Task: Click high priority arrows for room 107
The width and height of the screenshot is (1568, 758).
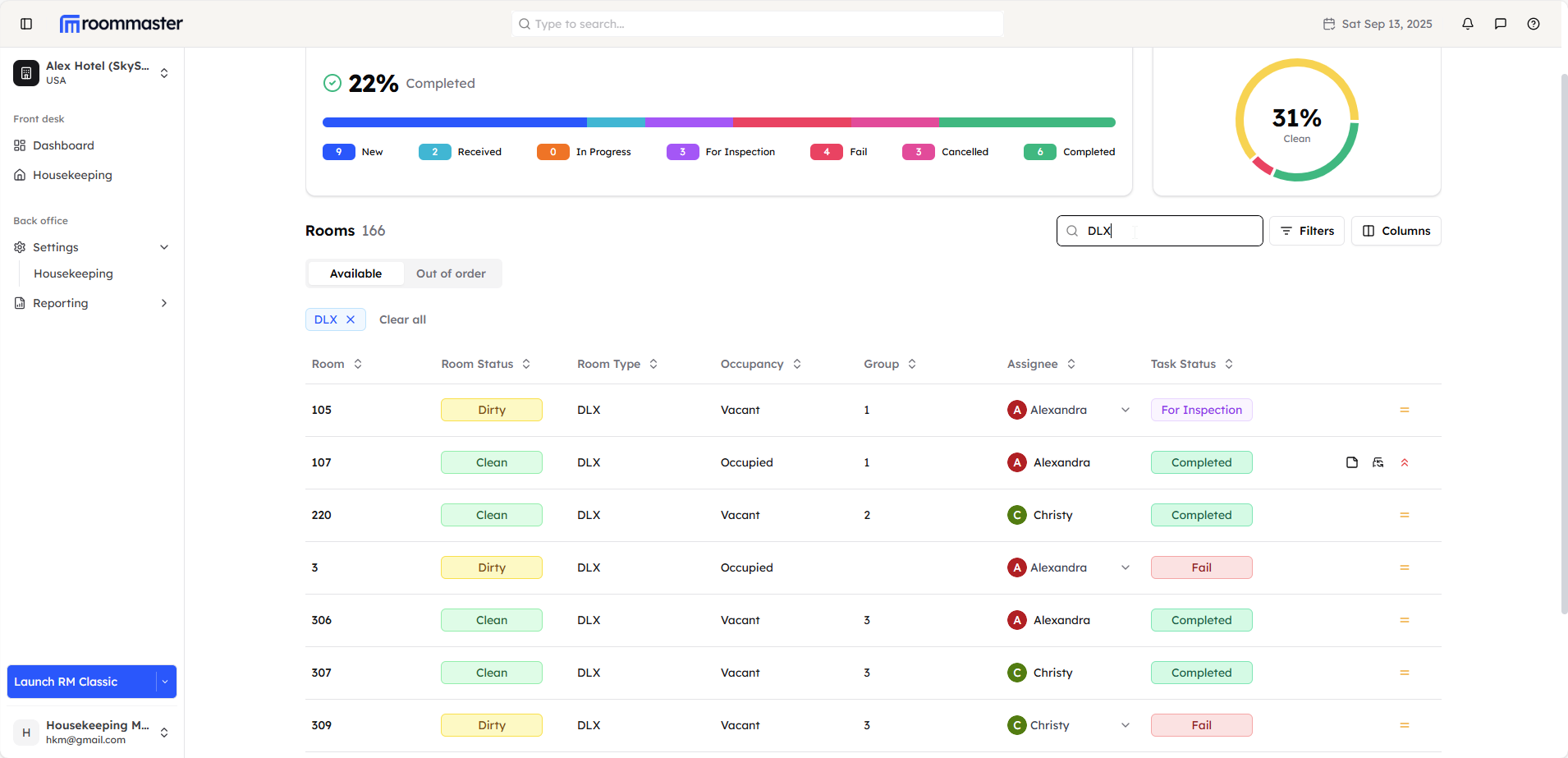Action: (1405, 462)
